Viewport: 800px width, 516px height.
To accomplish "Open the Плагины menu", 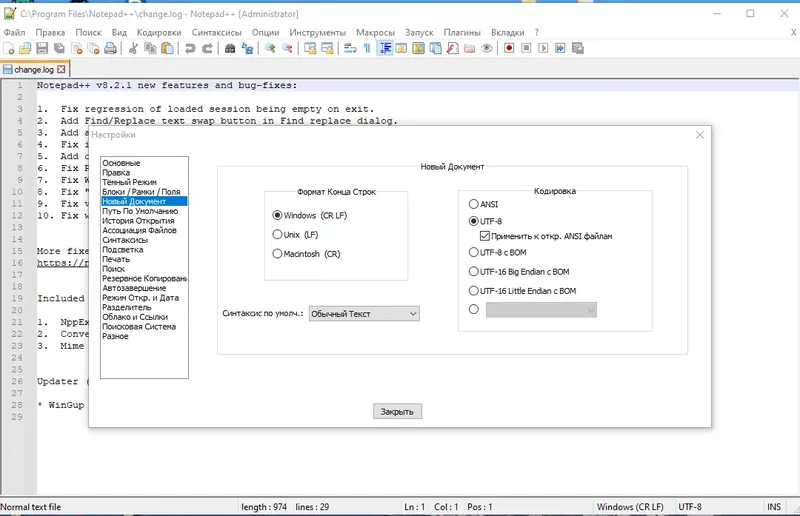I will pyautogui.click(x=462, y=32).
